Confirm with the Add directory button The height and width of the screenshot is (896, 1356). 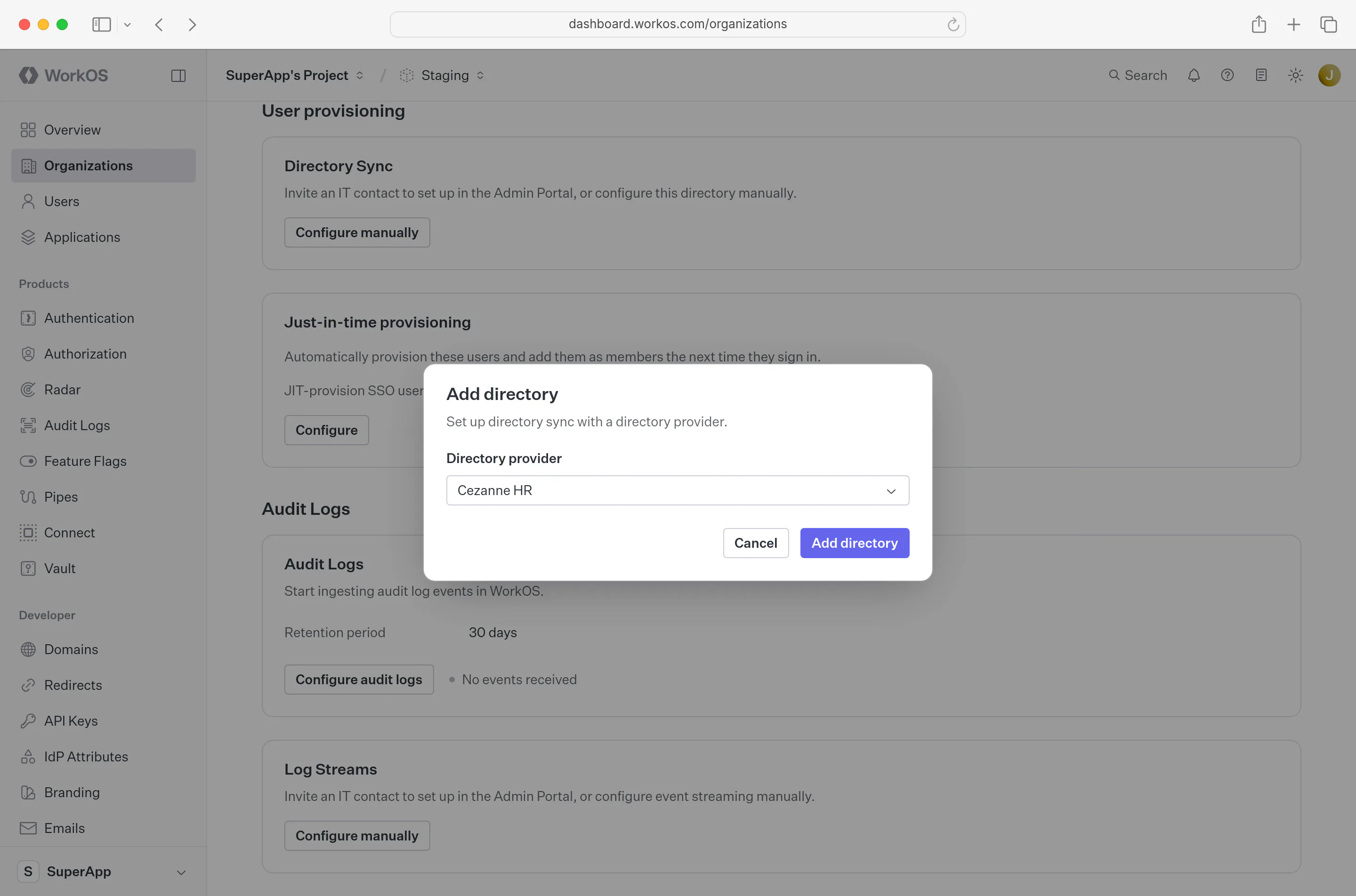[x=855, y=543]
